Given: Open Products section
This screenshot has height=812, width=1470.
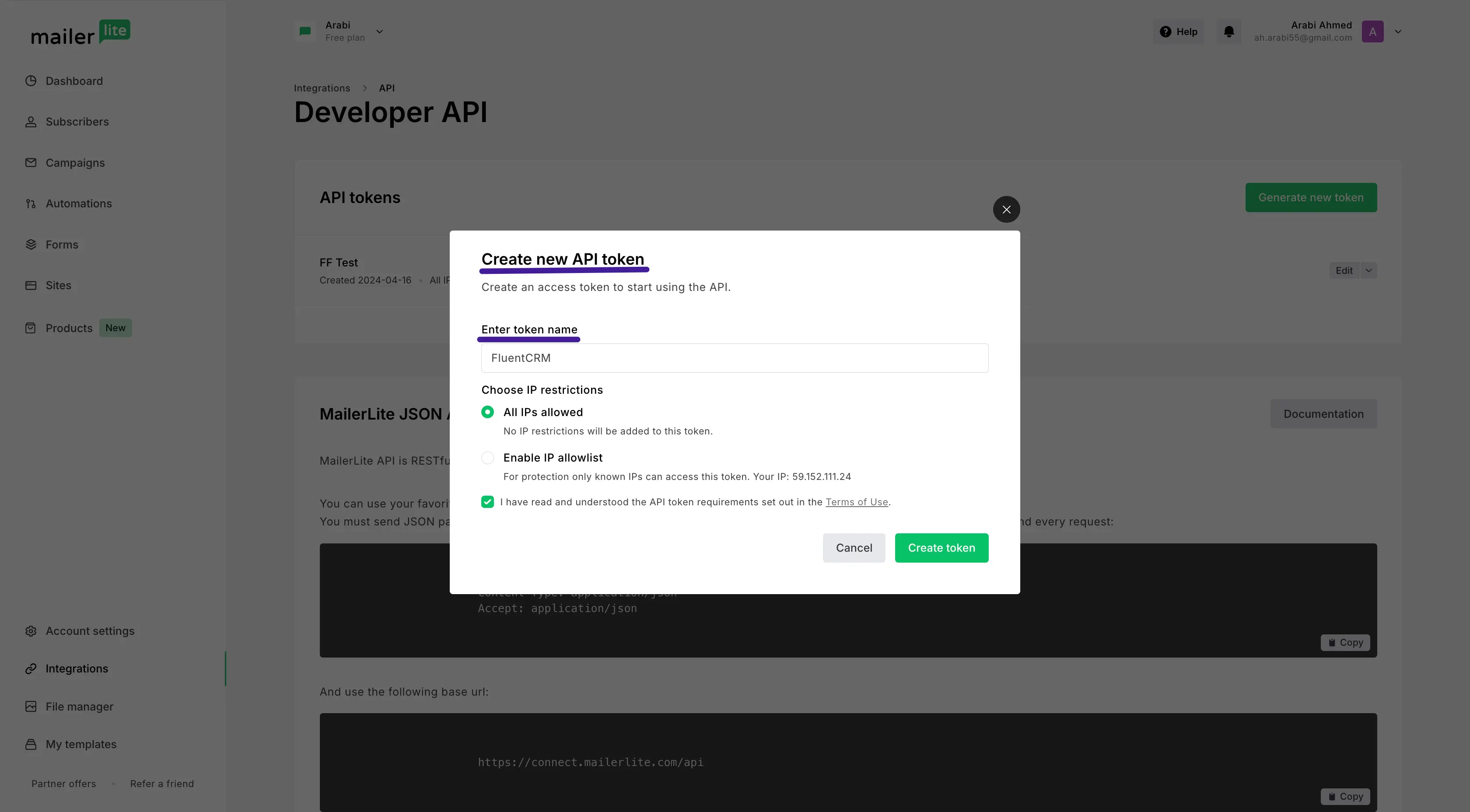Looking at the screenshot, I should pyautogui.click(x=69, y=328).
